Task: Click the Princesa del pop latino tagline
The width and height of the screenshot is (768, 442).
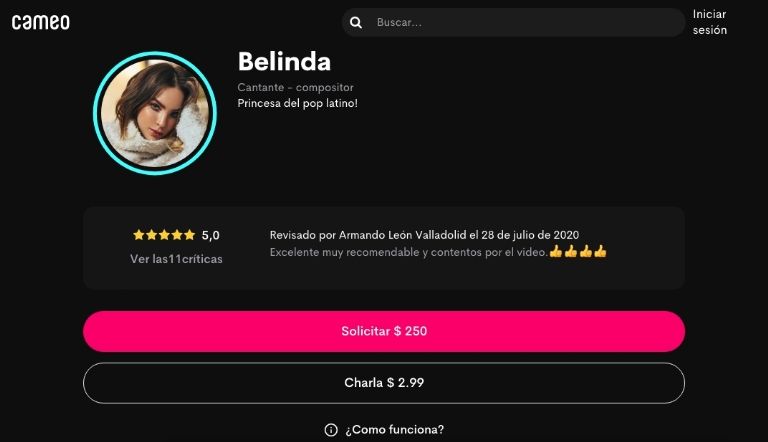Action: 298,103
